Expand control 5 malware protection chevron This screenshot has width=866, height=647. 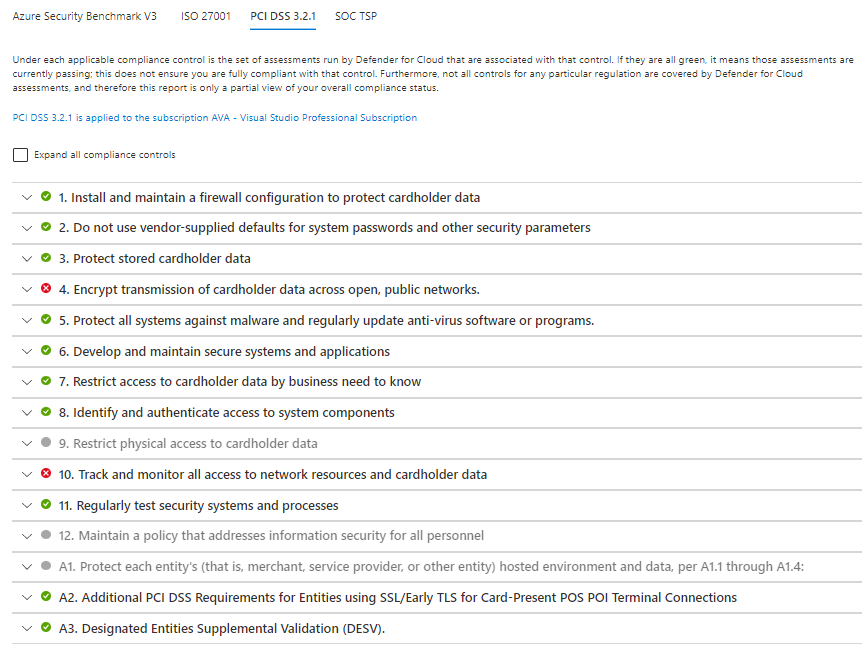coord(27,320)
